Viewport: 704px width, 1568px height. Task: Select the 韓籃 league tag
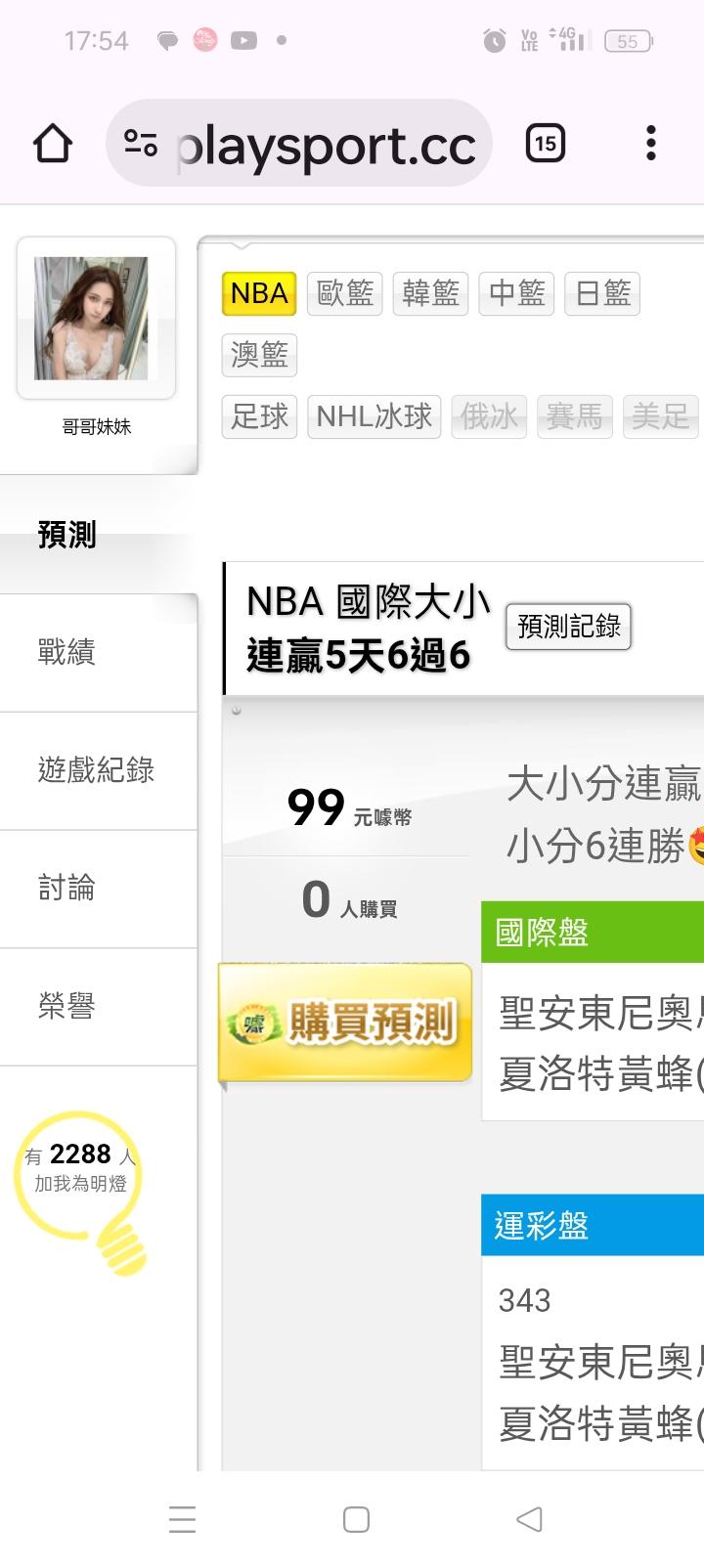pyautogui.click(x=430, y=293)
